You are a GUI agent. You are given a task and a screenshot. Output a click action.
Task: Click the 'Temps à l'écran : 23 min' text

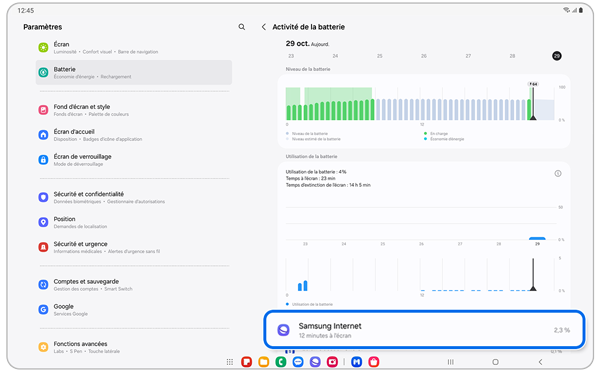tap(311, 178)
